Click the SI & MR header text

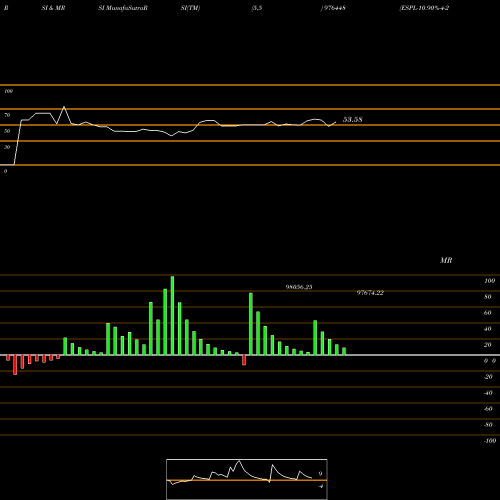point(53,8)
